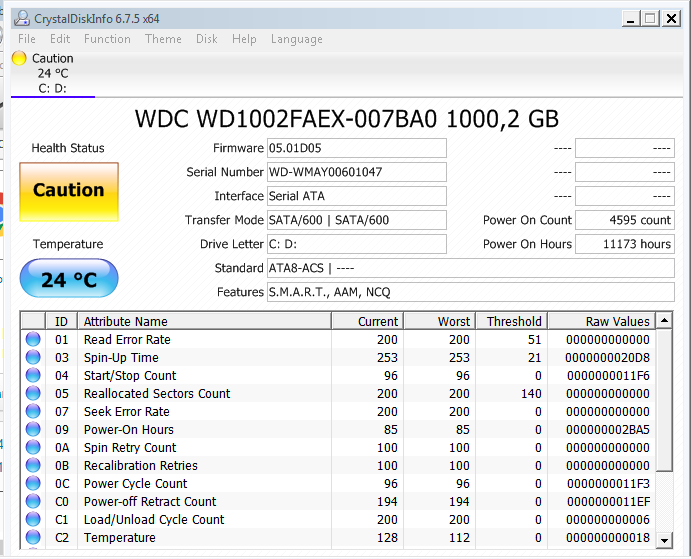The height and width of the screenshot is (559, 691).
Task: Click the Worst column header
Action: point(440,321)
